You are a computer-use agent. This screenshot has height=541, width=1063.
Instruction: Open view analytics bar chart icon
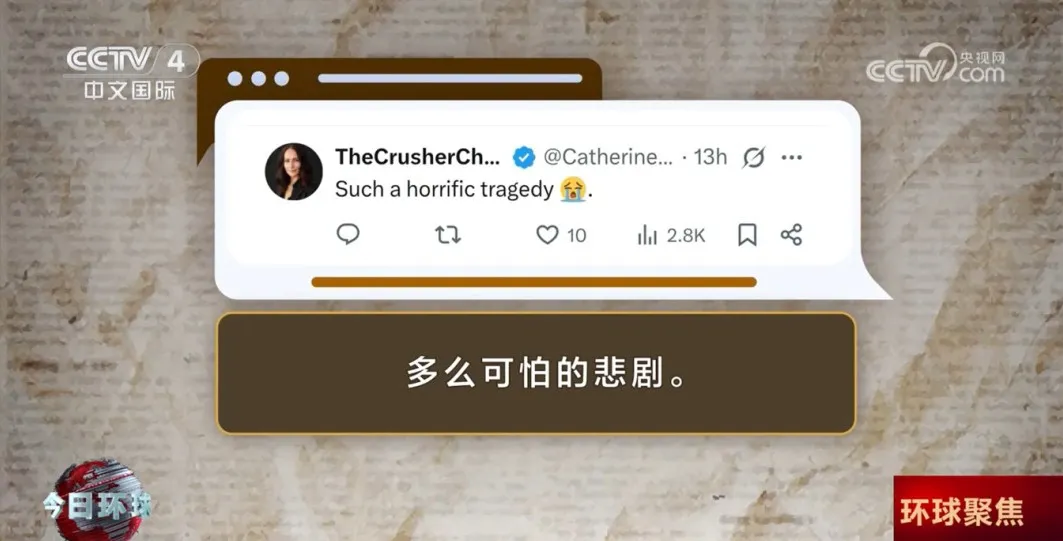coord(647,235)
